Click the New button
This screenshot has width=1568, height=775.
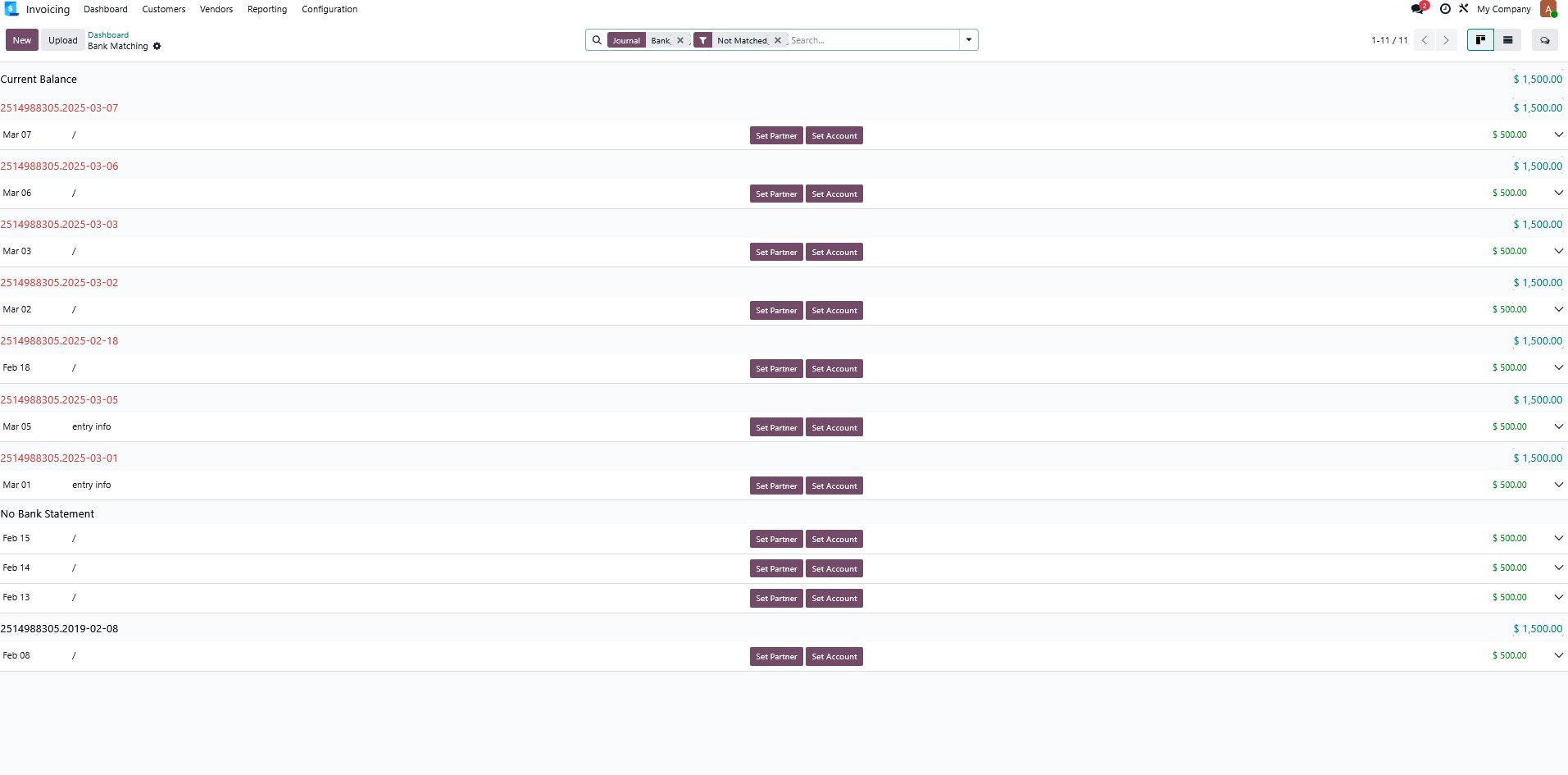click(x=21, y=39)
